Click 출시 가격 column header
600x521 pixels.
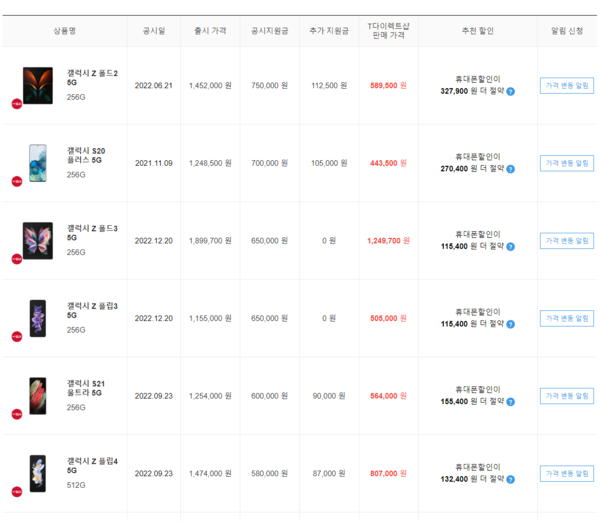(x=210, y=31)
